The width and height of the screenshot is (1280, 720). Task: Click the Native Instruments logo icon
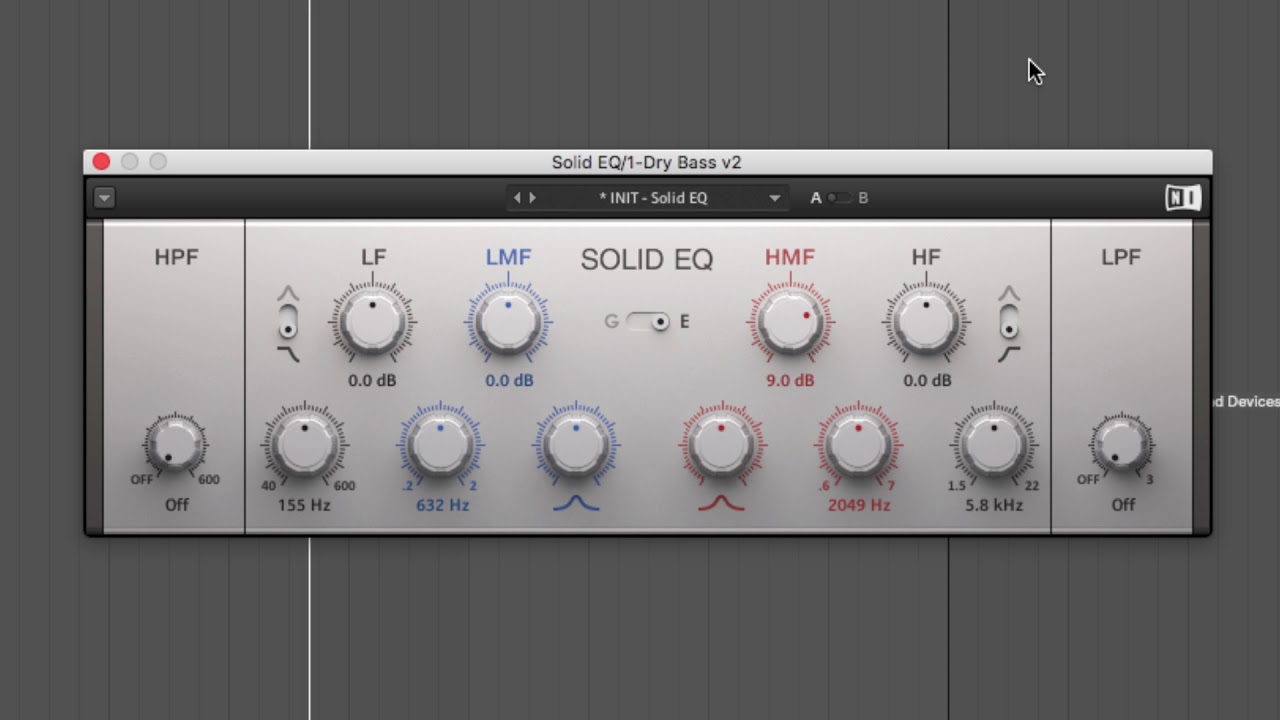coord(1182,198)
